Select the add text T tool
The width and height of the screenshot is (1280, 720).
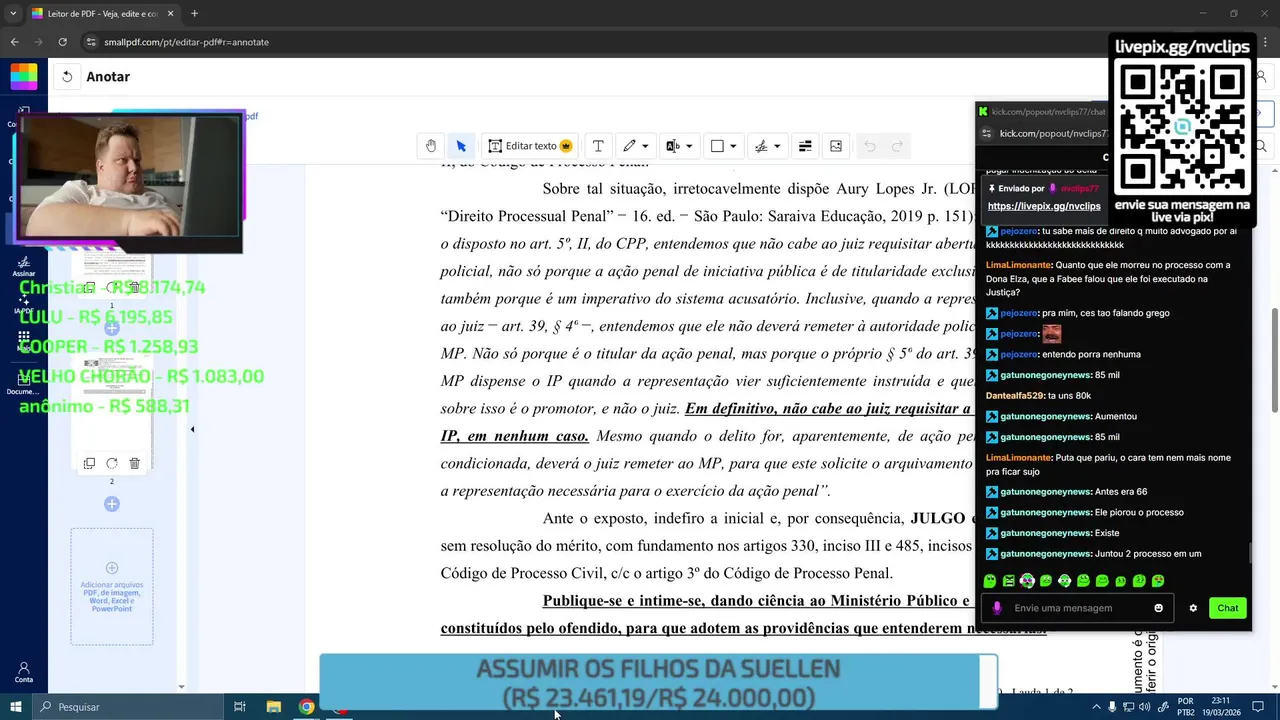tap(598, 146)
